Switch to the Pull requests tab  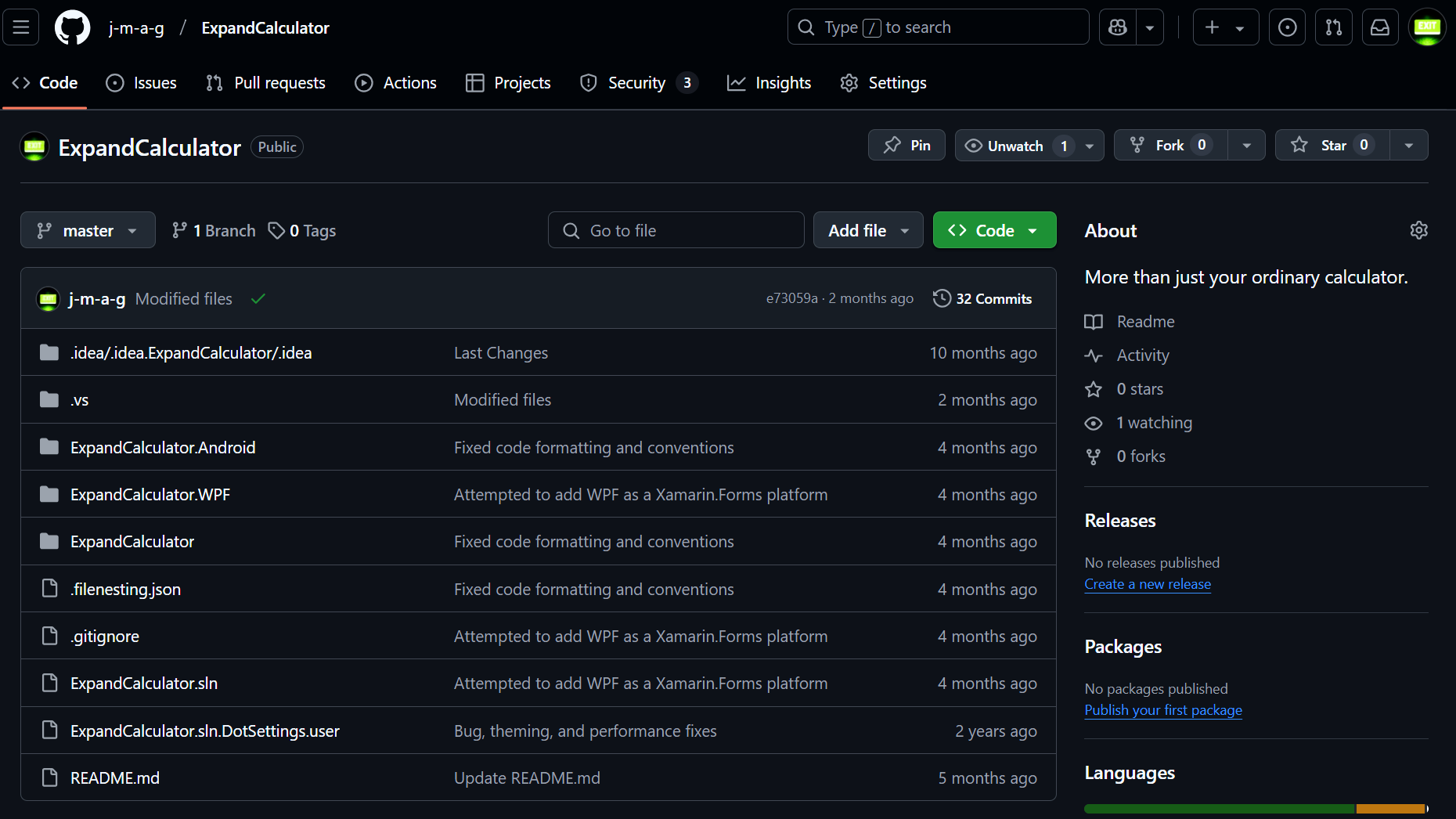pyautogui.click(x=265, y=83)
